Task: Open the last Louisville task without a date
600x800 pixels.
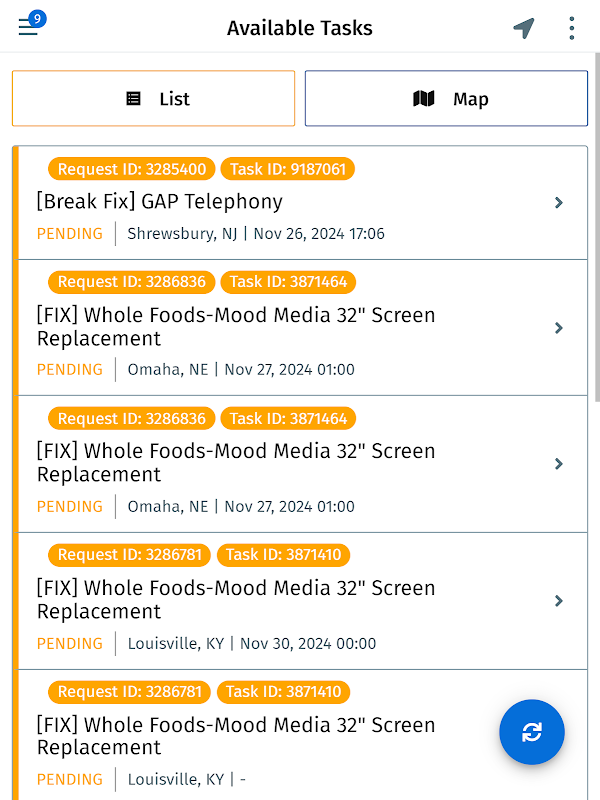Action: pos(236,736)
